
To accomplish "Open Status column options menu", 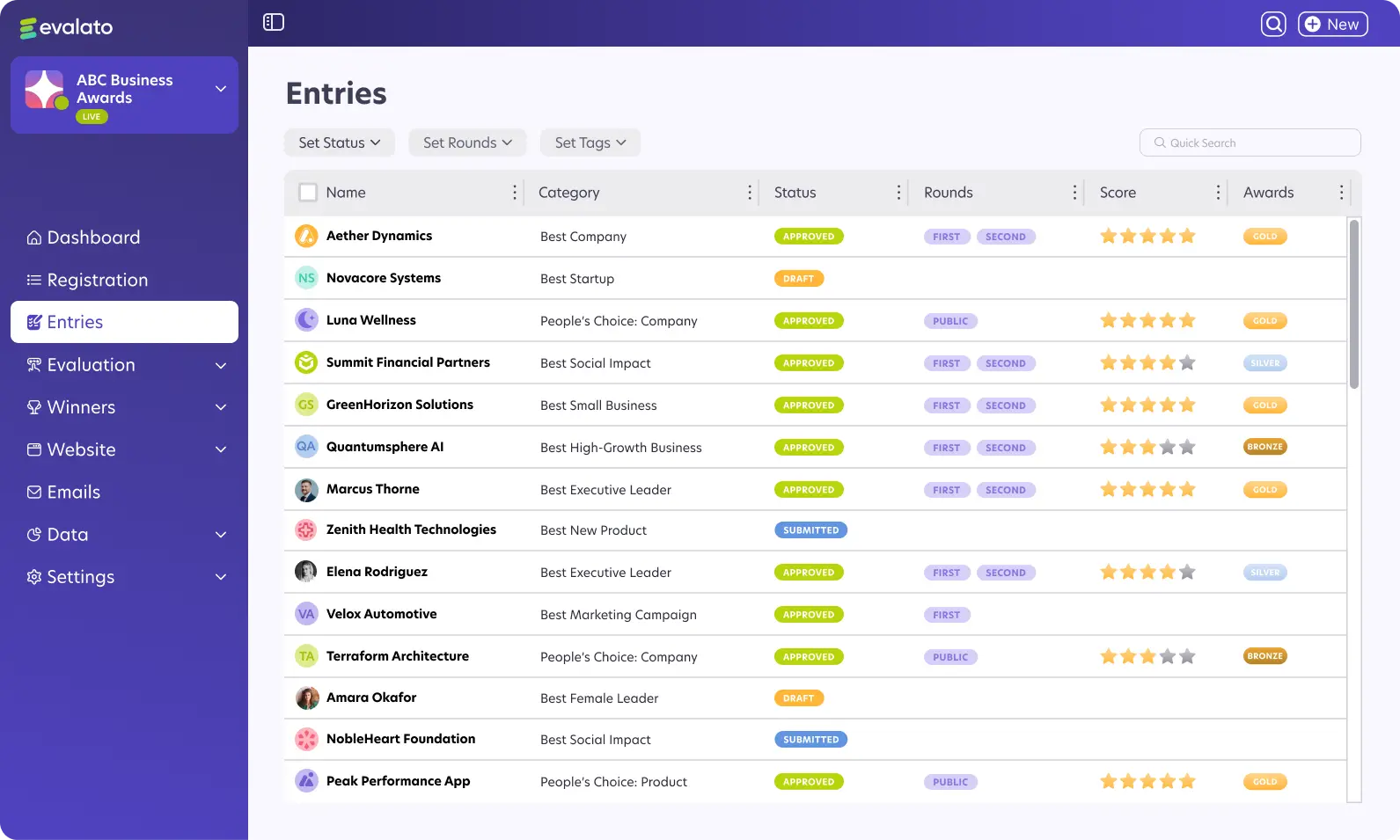I will (898, 193).
